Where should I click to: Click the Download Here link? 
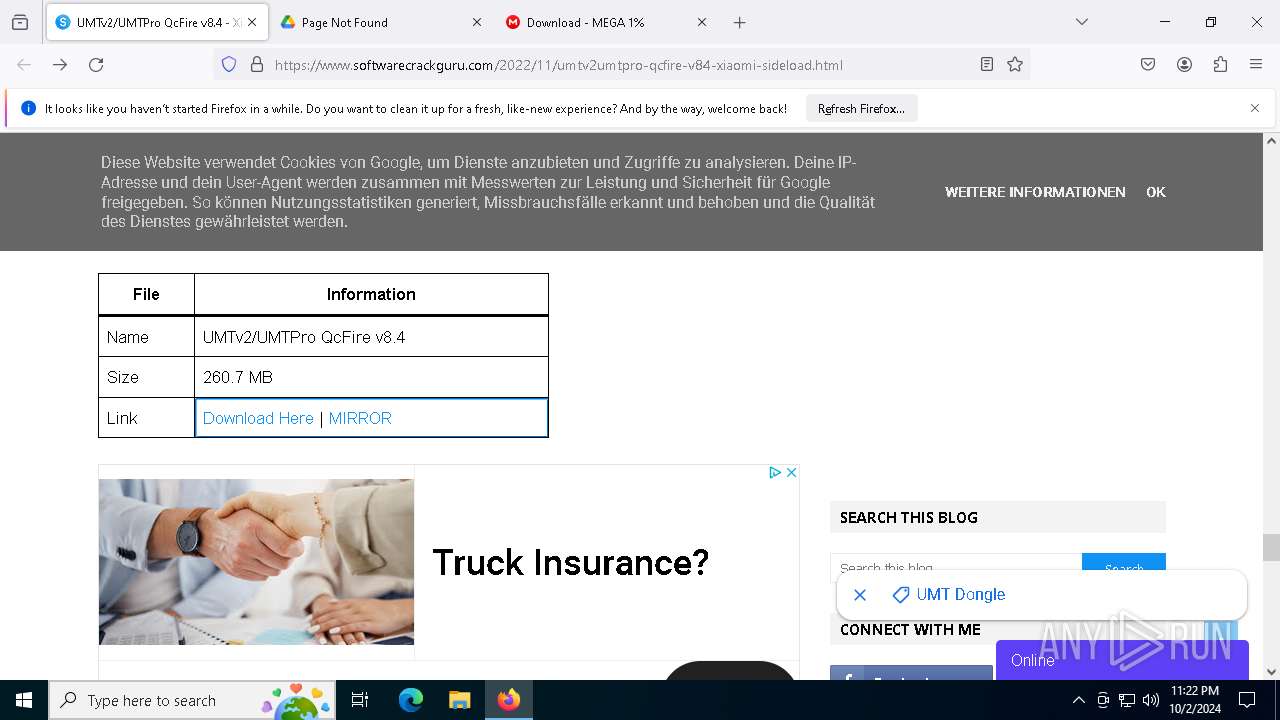pos(258,418)
